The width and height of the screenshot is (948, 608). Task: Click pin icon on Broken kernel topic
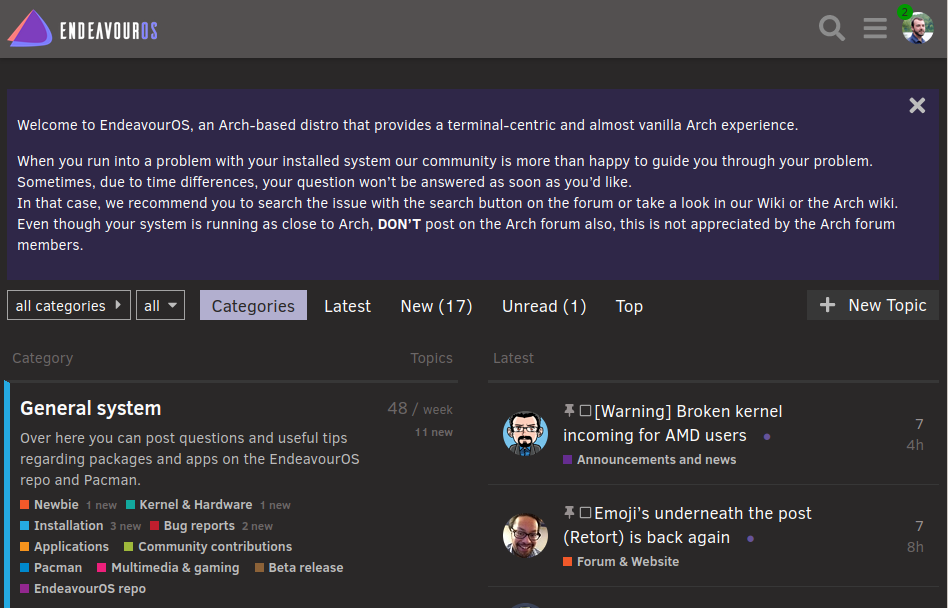coord(569,411)
